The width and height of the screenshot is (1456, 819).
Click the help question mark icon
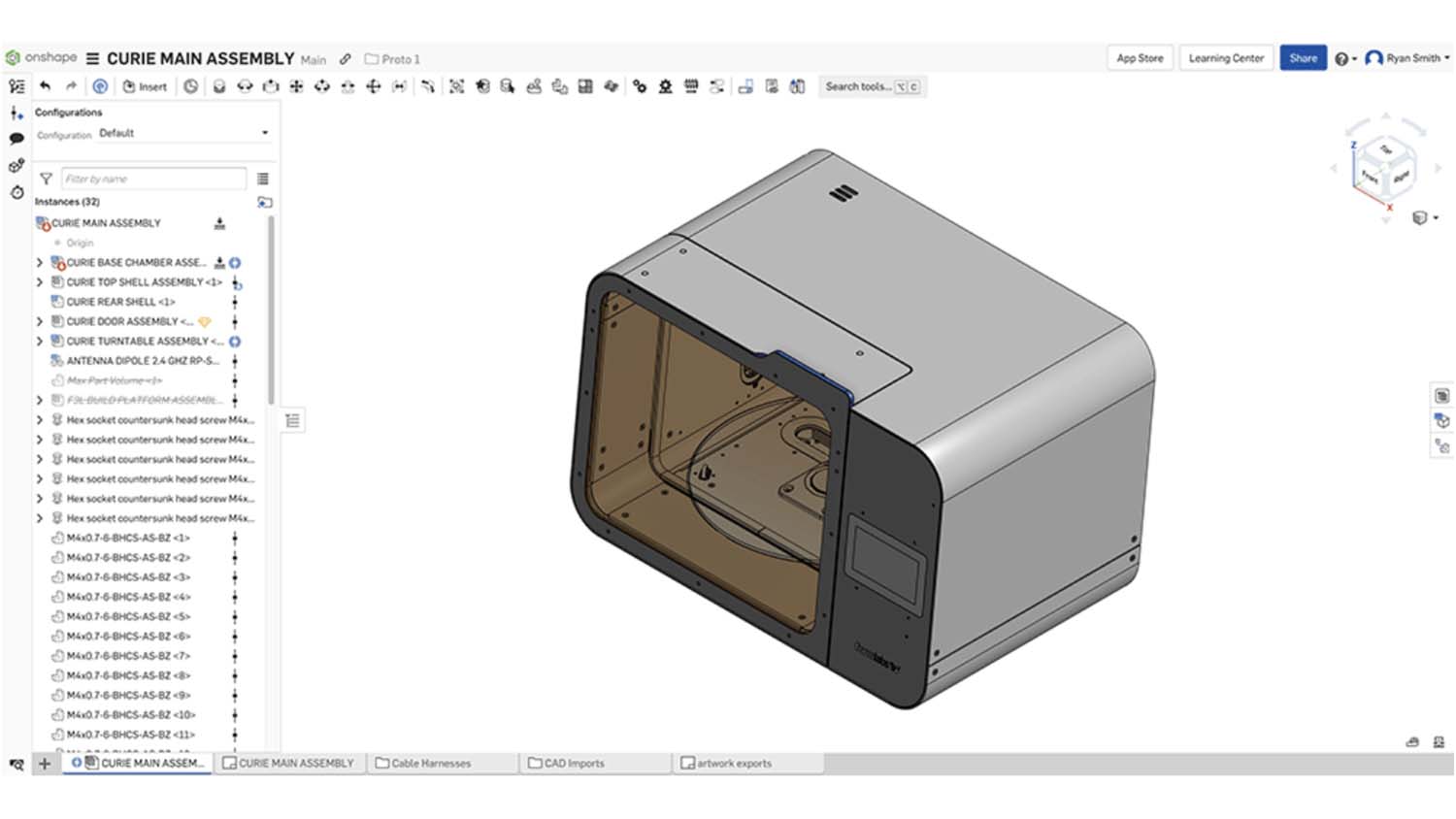pos(1341,59)
